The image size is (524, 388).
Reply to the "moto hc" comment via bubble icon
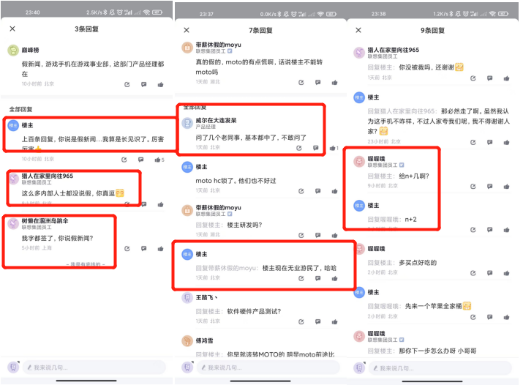(317, 191)
